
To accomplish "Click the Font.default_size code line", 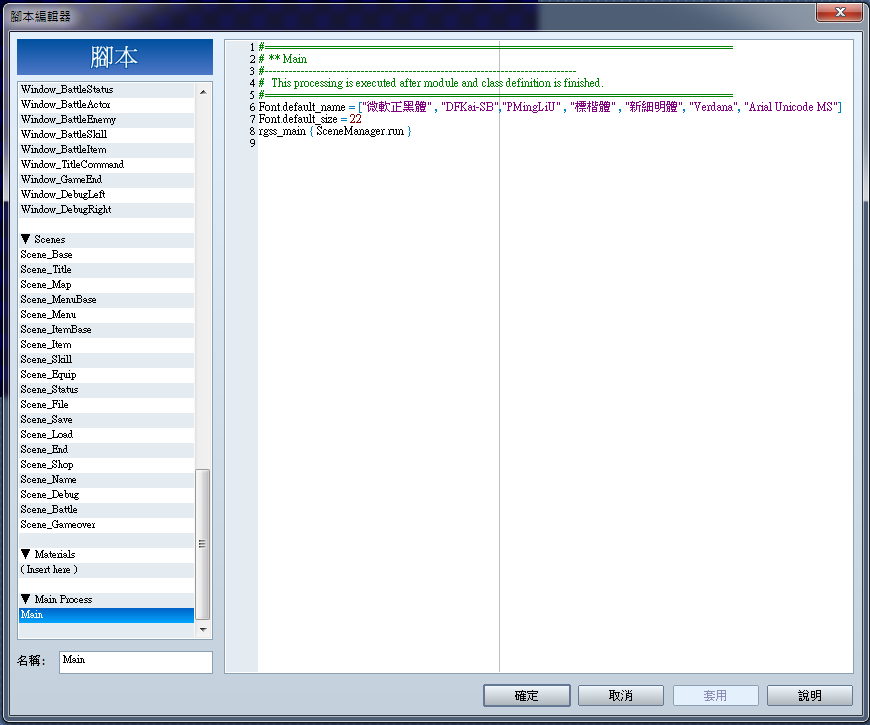I will (310, 119).
